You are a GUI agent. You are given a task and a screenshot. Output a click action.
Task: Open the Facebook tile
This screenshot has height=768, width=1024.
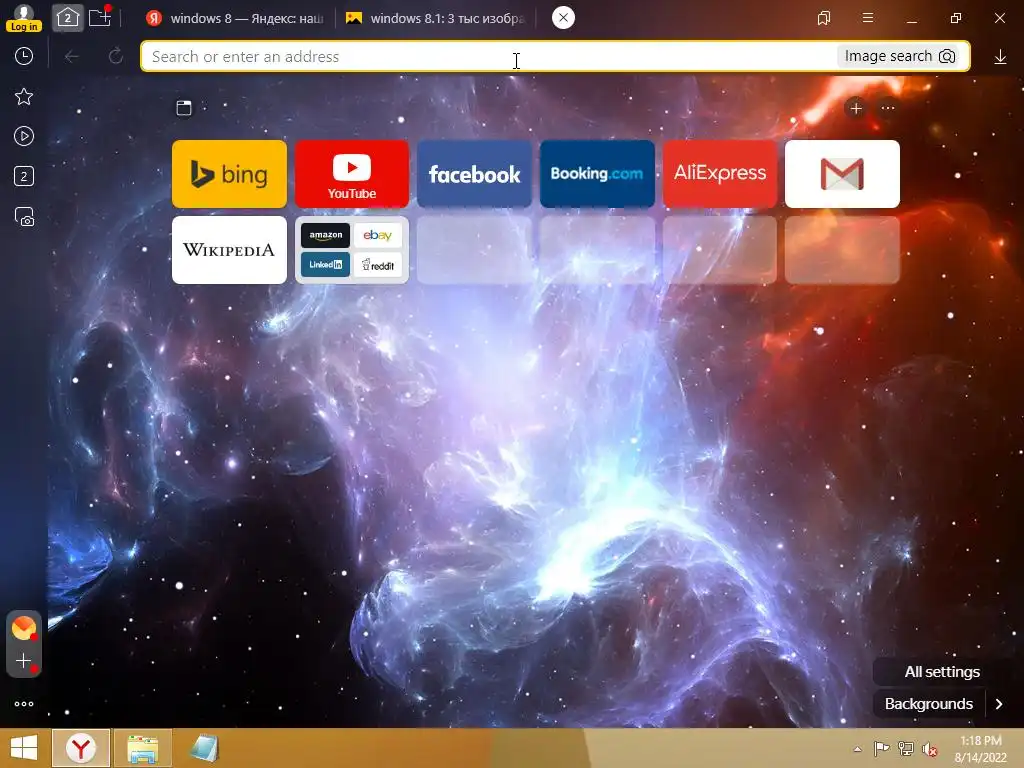[x=475, y=174]
